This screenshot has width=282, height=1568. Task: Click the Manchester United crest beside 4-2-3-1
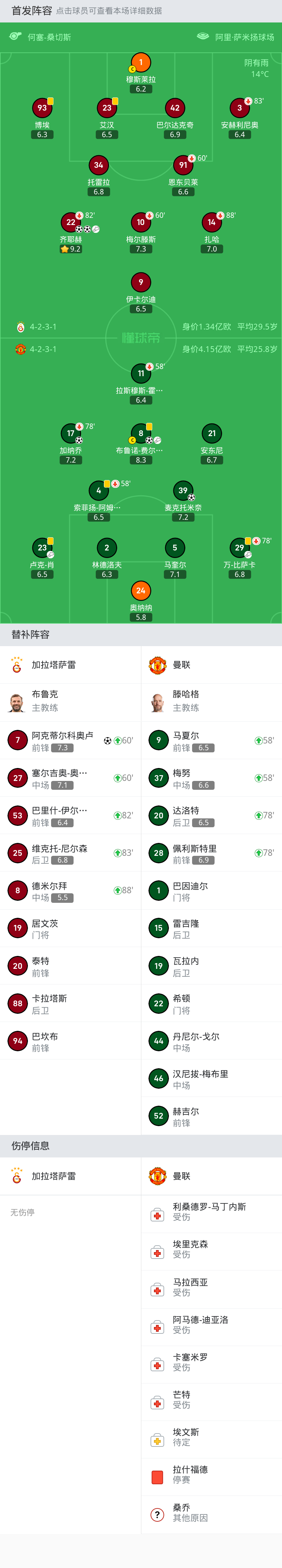click(21, 349)
